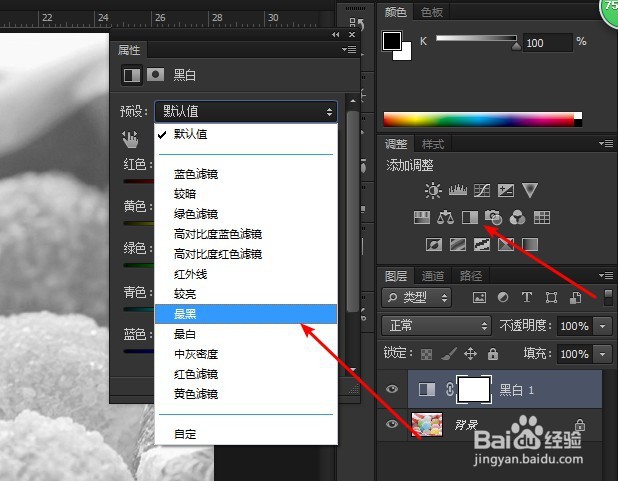Choose the 最黑 preset
This screenshot has width=618, height=481.
(246, 314)
